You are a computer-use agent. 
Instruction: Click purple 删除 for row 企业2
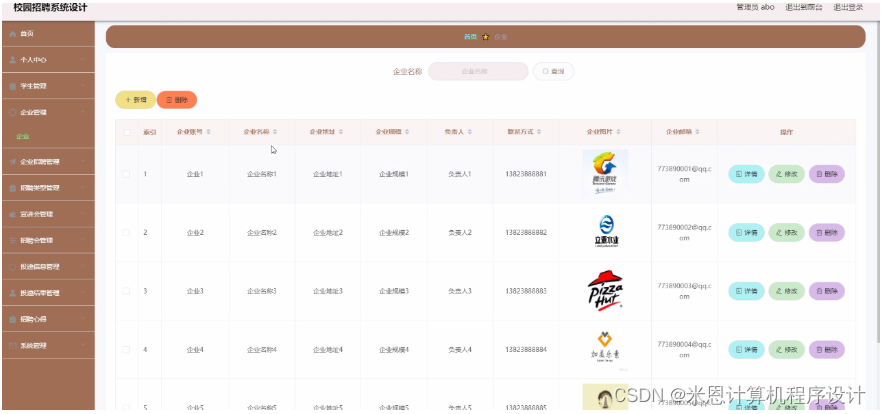tap(827, 233)
